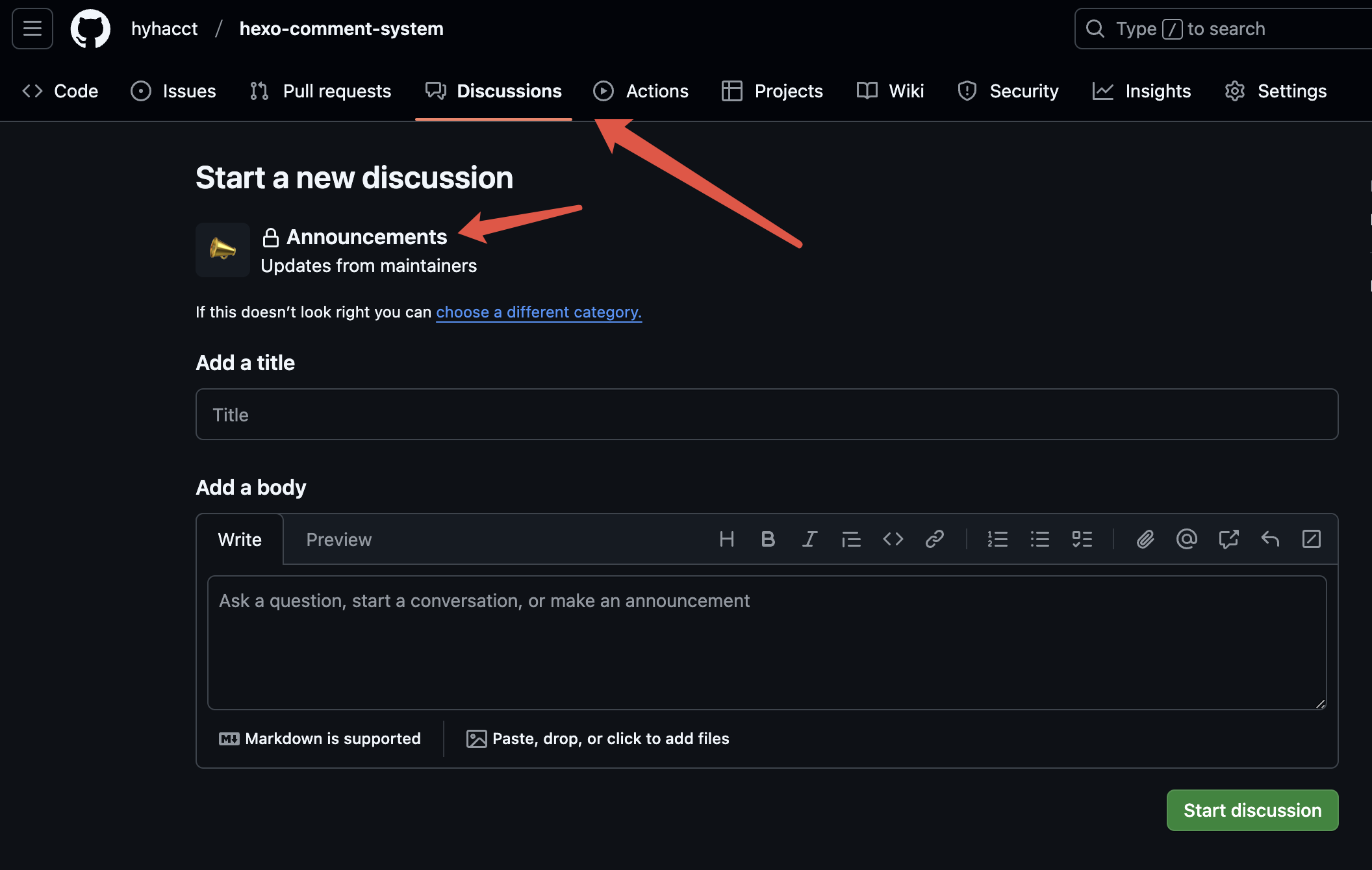The width and height of the screenshot is (1372, 870).
Task: Switch to the Preview editor tab
Action: tap(339, 540)
